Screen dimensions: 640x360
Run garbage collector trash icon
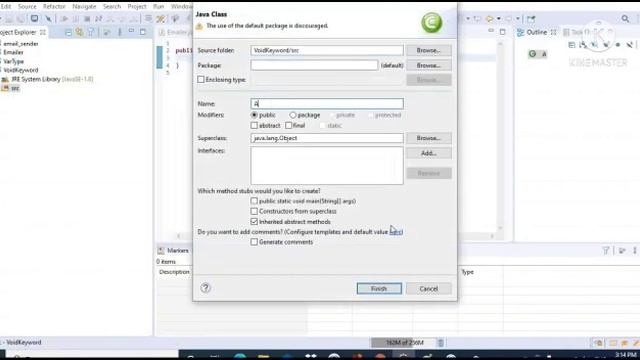440,343
